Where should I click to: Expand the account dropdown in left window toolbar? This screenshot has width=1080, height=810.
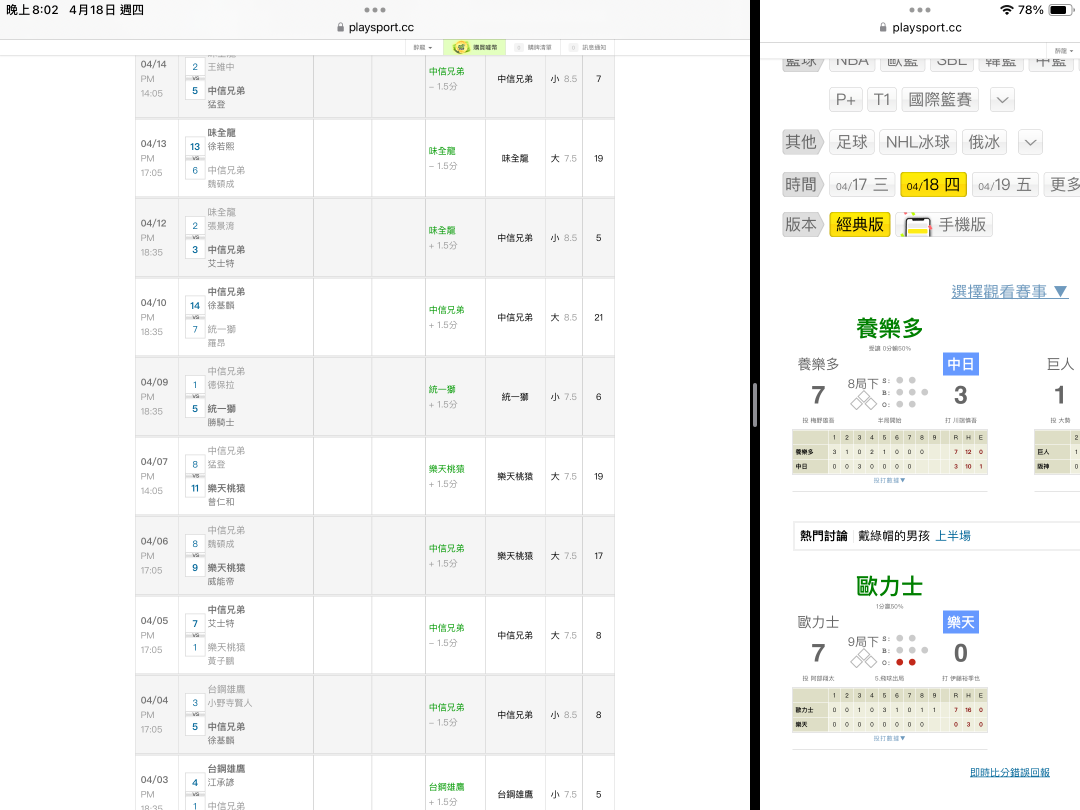[423, 48]
